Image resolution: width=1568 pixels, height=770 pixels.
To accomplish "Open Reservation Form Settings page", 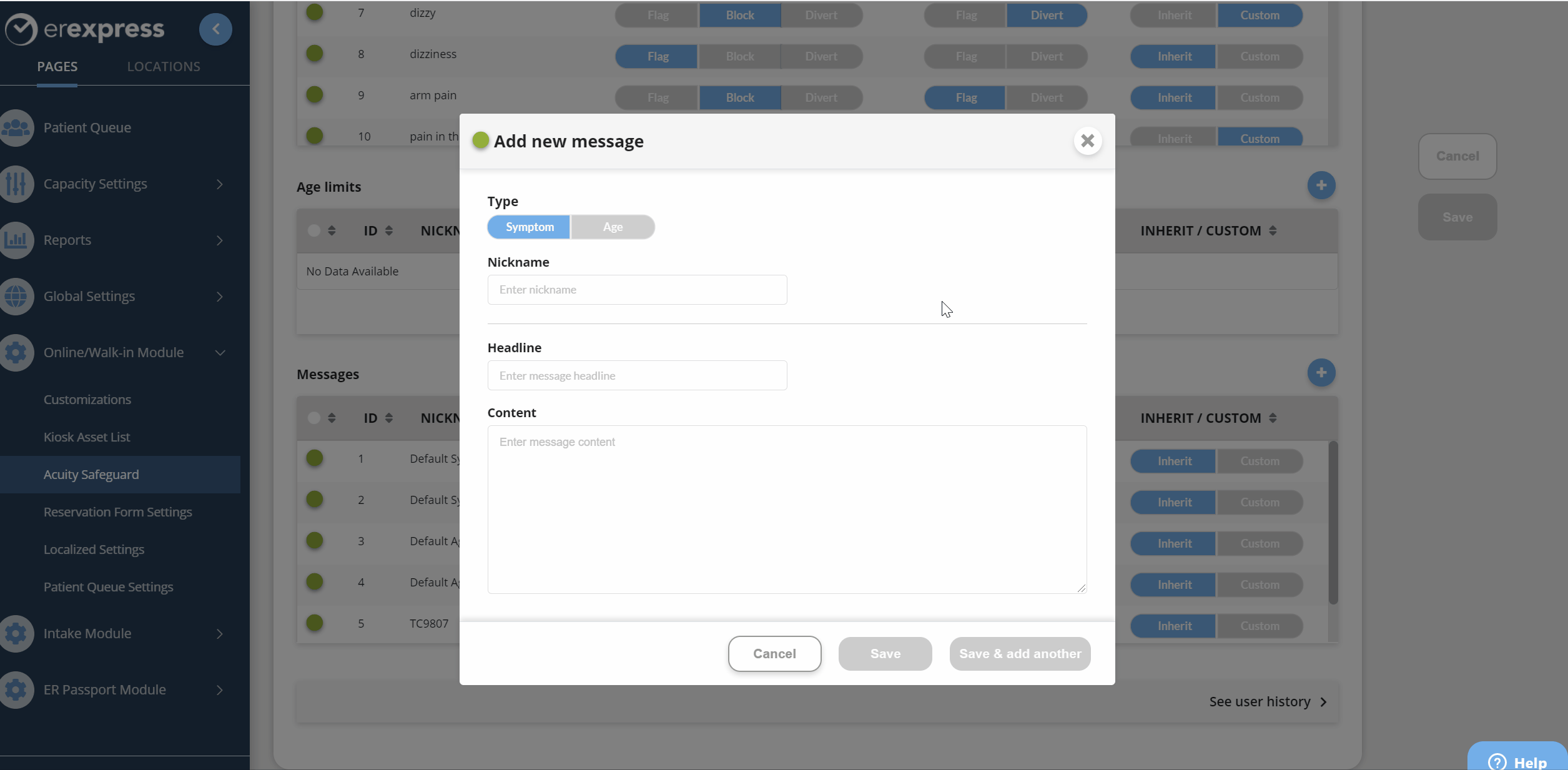I will 117,512.
